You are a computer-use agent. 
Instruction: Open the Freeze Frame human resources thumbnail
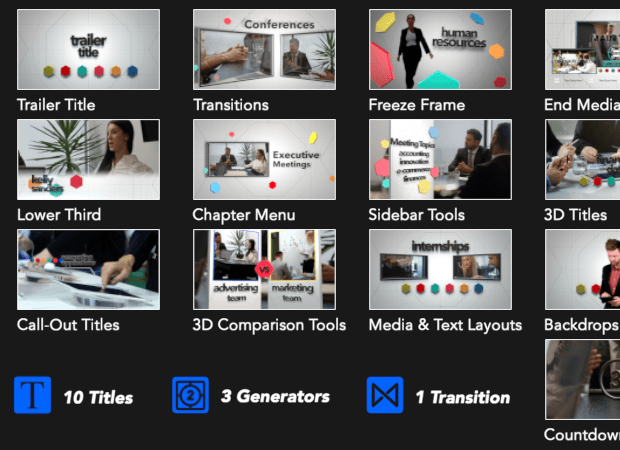pos(440,49)
